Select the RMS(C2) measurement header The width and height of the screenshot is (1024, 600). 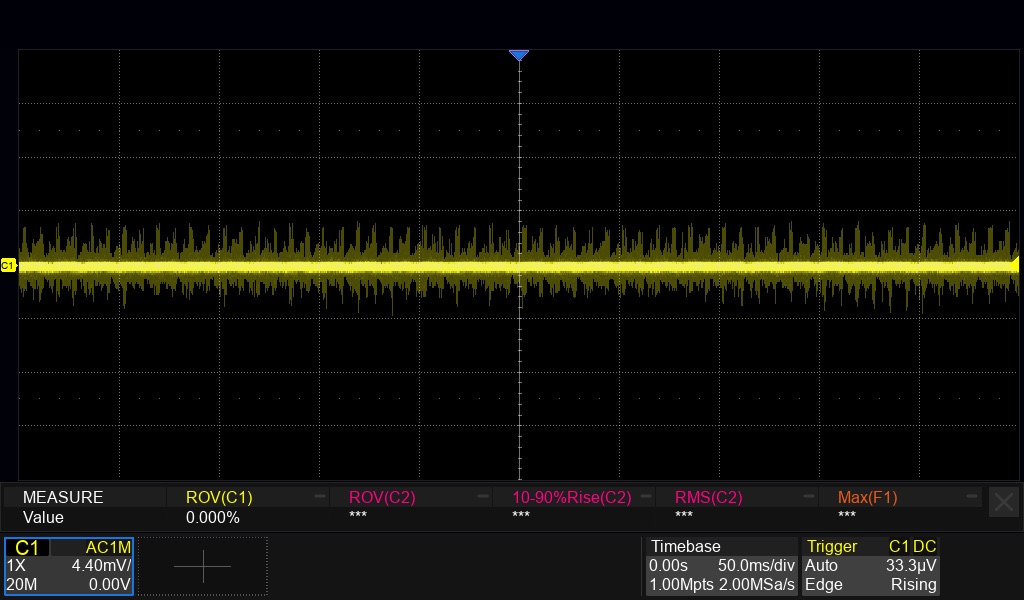709,497
